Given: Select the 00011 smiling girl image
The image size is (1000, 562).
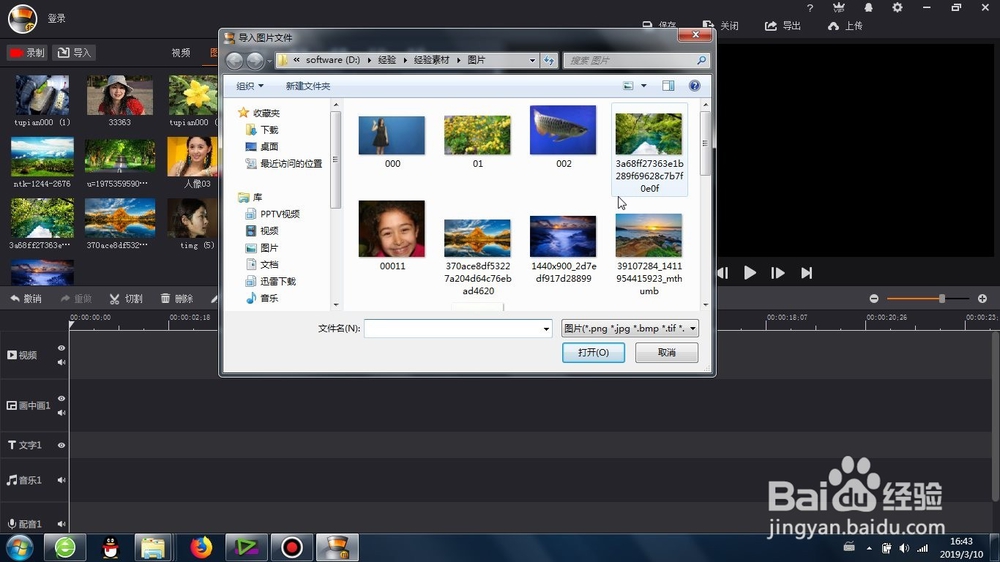Looking at the screenshot, I should click(x=392, y=236).
